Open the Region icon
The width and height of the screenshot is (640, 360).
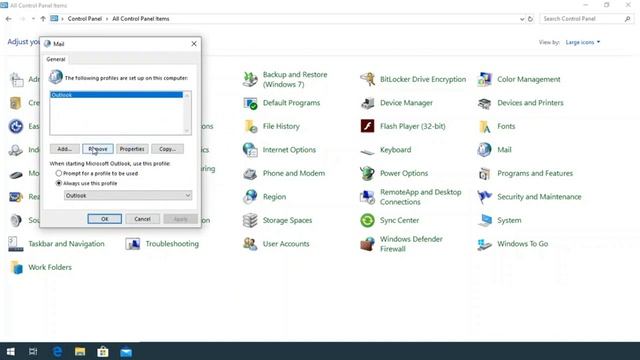click(250, 197)
